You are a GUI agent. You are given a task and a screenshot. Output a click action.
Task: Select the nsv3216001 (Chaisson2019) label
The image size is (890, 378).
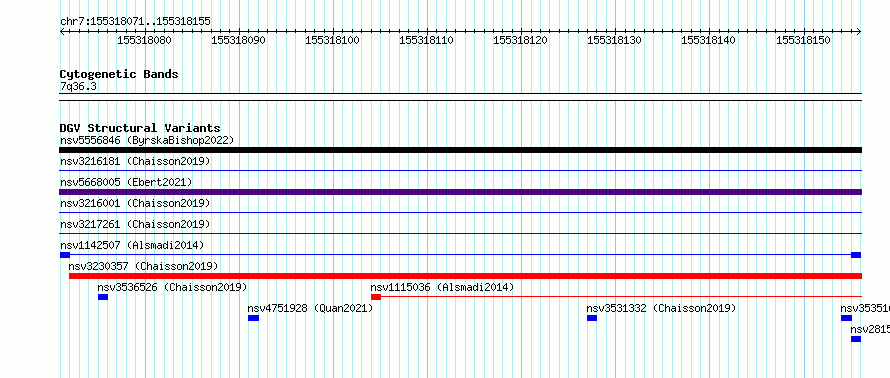[135, 203]
